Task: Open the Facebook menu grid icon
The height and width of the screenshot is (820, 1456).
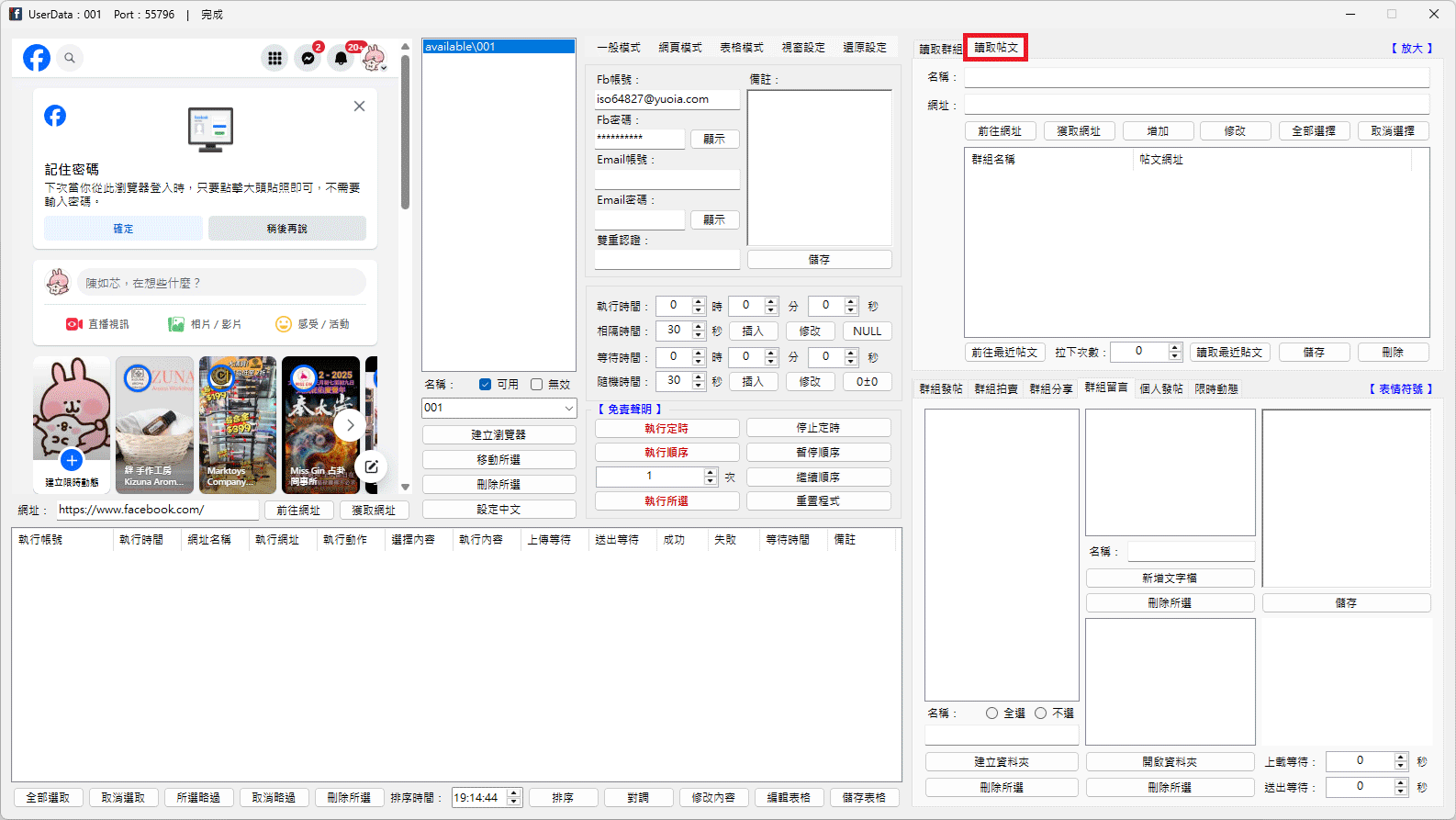Action: pos(274,58)
